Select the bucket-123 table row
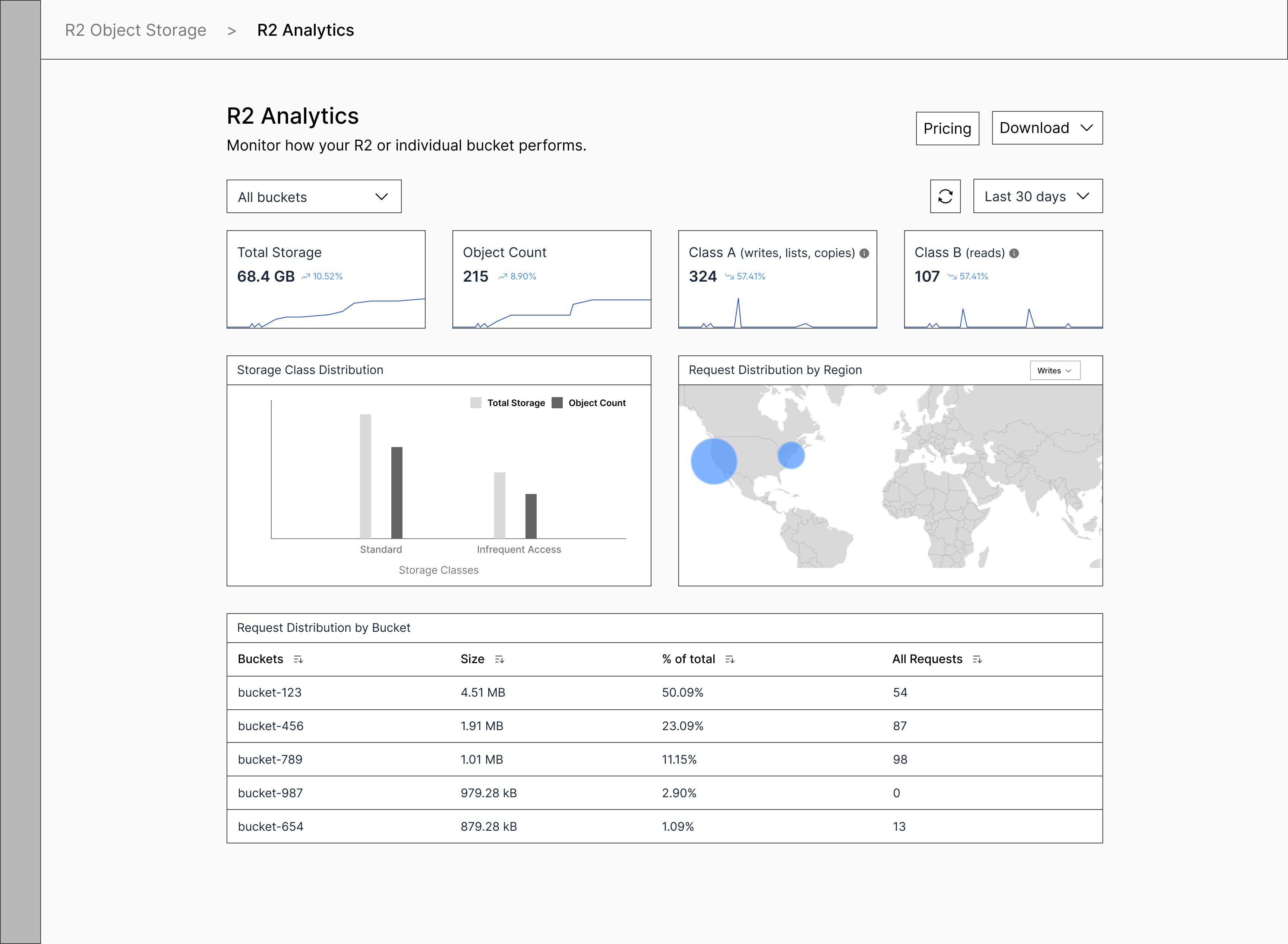Screen dimensions: 1288x944 (664, 693)
